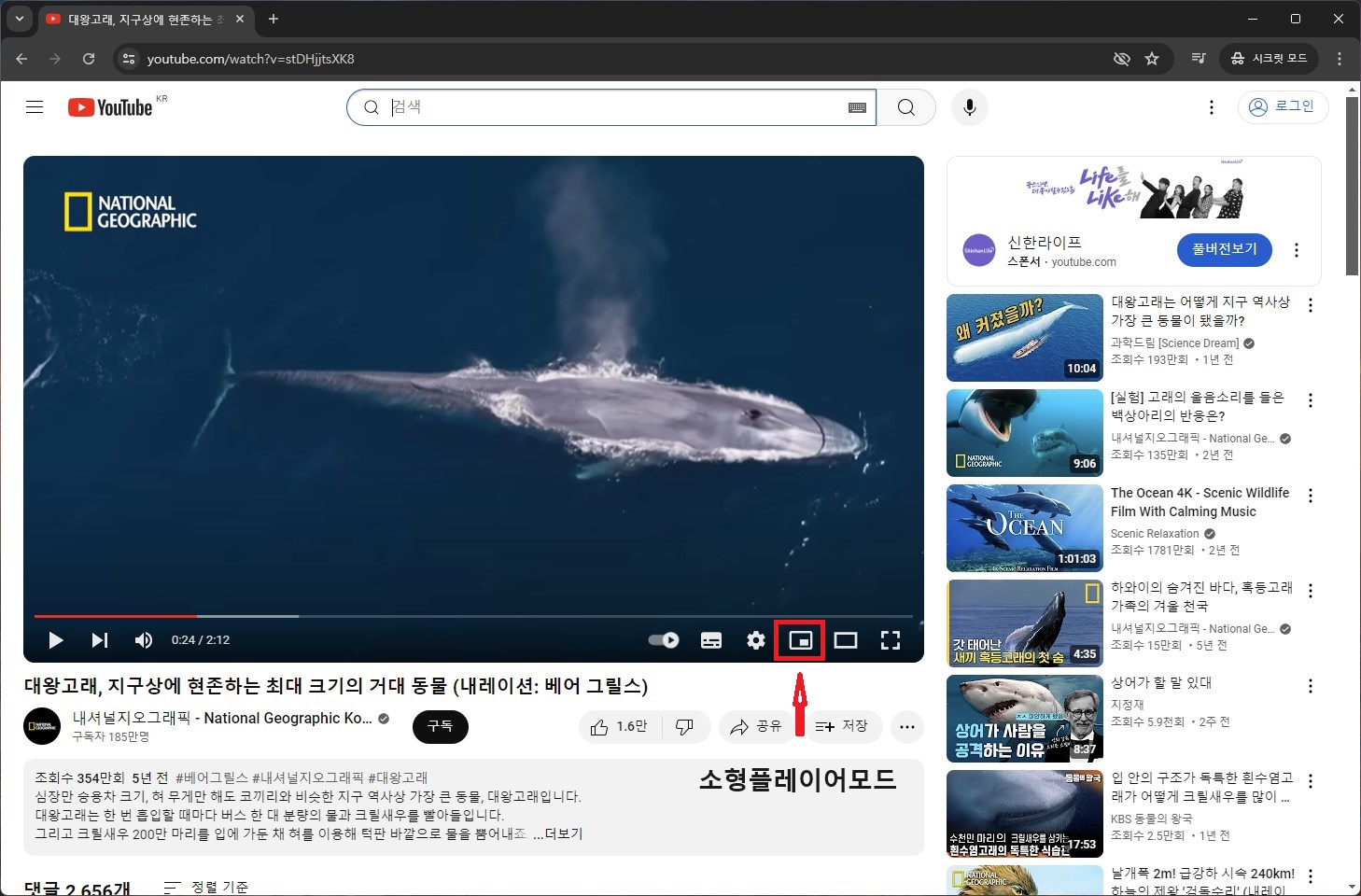The image size is (1361, 896).
Task: Go to the YouTube home logo
Action: (110, 107)
